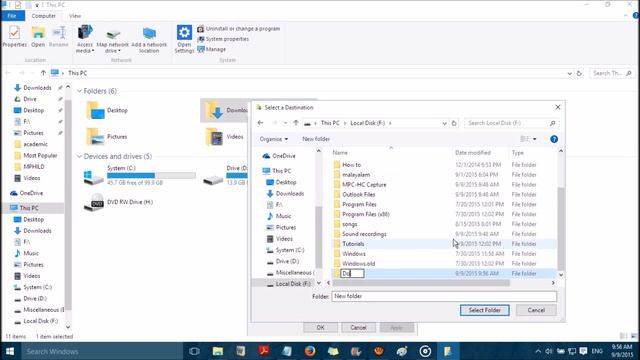Click the volume icon in system tray
This screenshot has height=360, width=640.
click(x=549, y=351)
